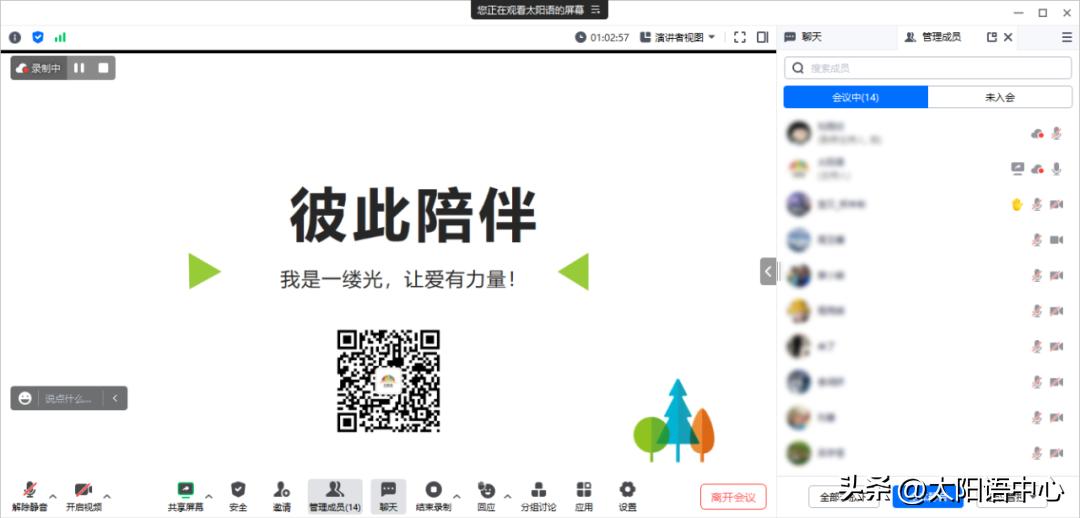
Task: Switch to the 未入会 tab
Action: pyautogui.click(x=1000, y=97)
